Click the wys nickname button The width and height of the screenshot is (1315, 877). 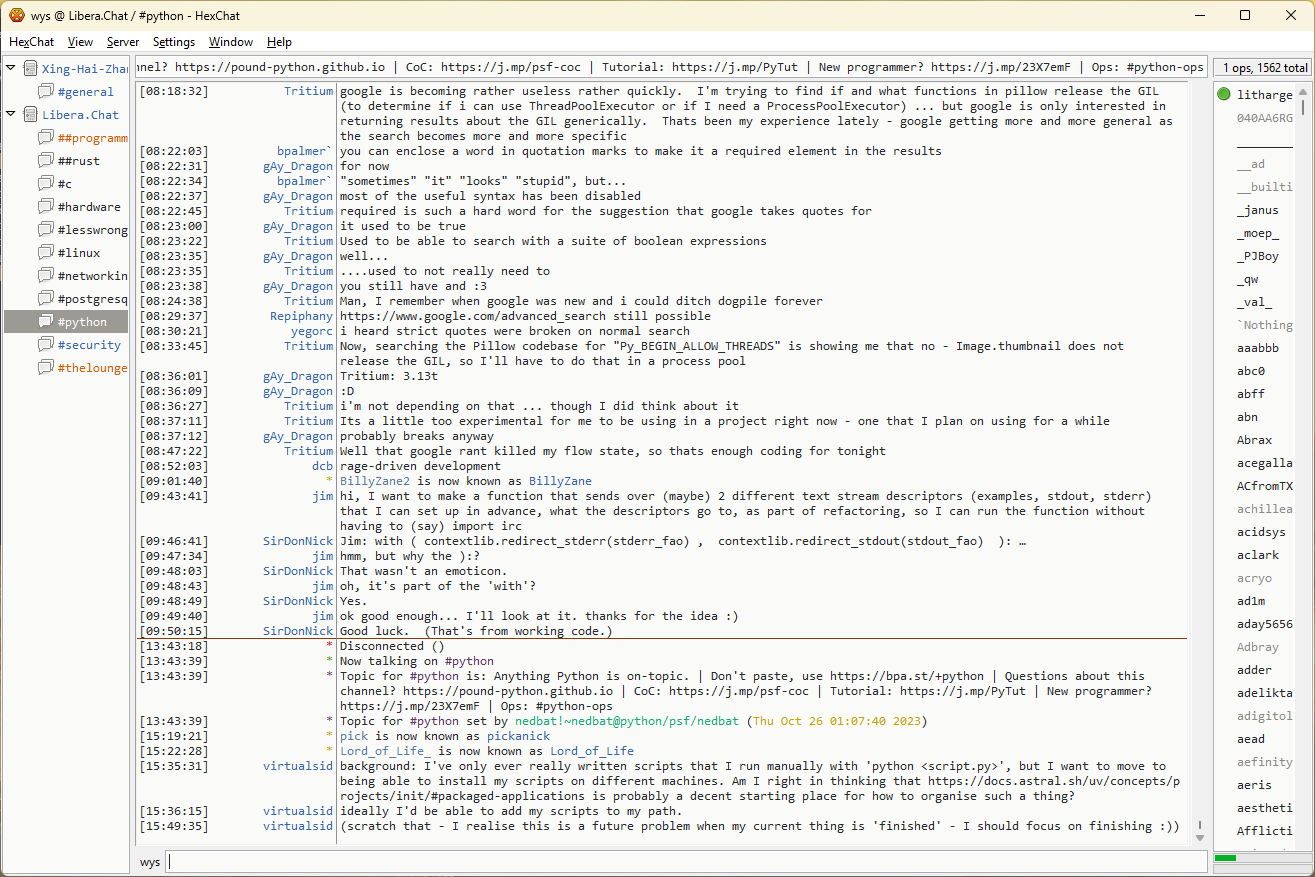[150, 862]
